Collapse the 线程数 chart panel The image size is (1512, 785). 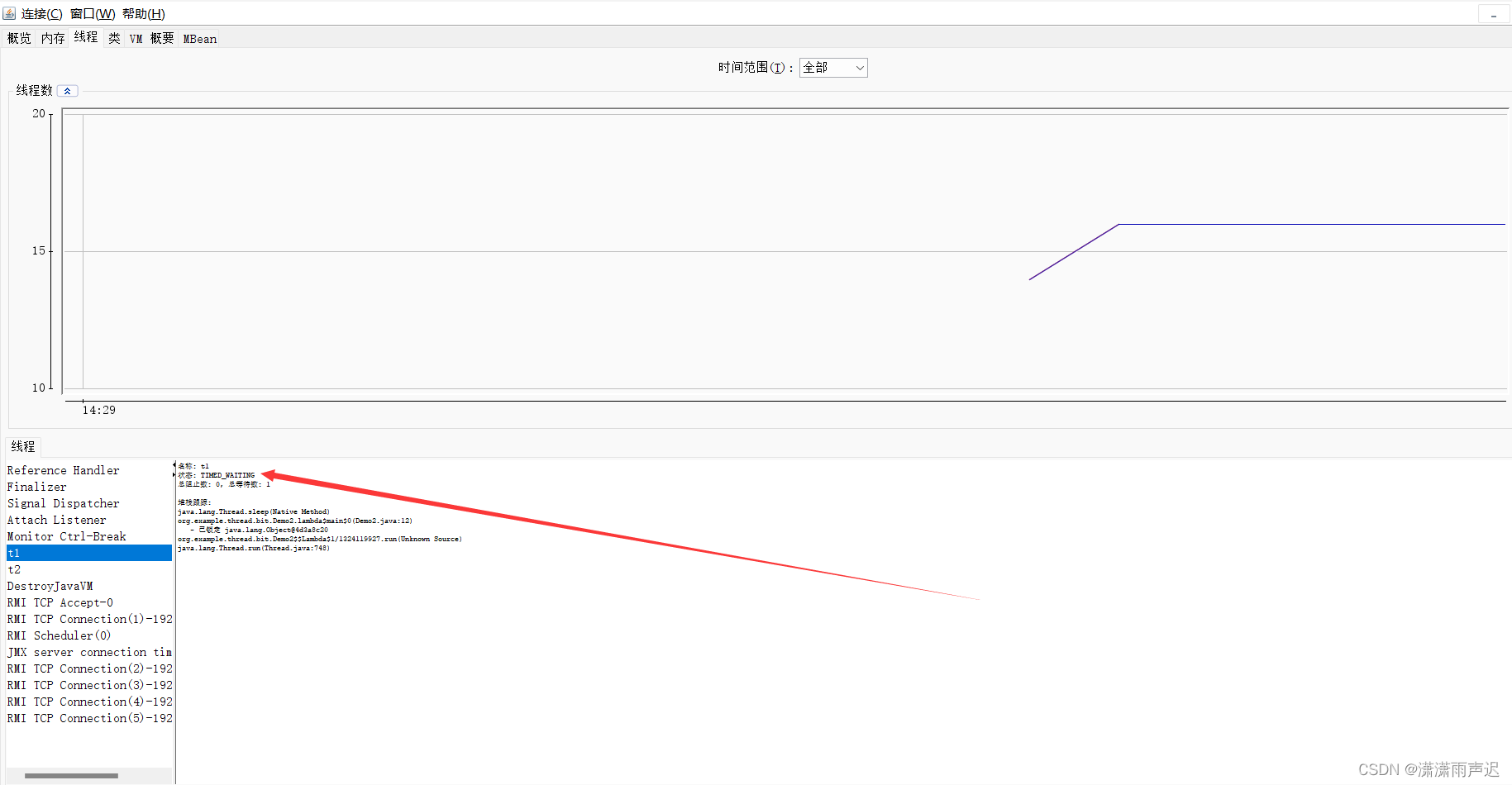tap(68, 91)
